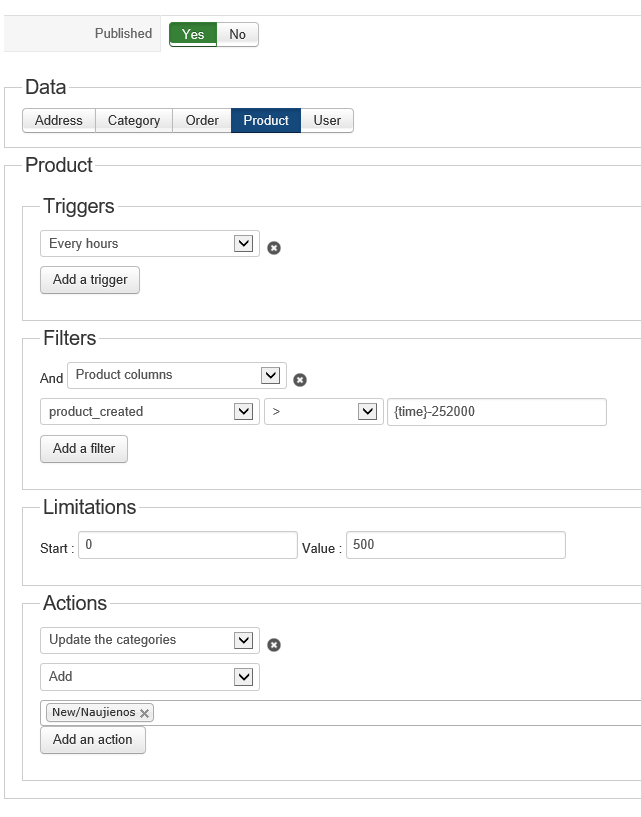Expand the Add mode dropdown
Image resolution: width=641 pixels, height=817 pixels.
point(150,677)
